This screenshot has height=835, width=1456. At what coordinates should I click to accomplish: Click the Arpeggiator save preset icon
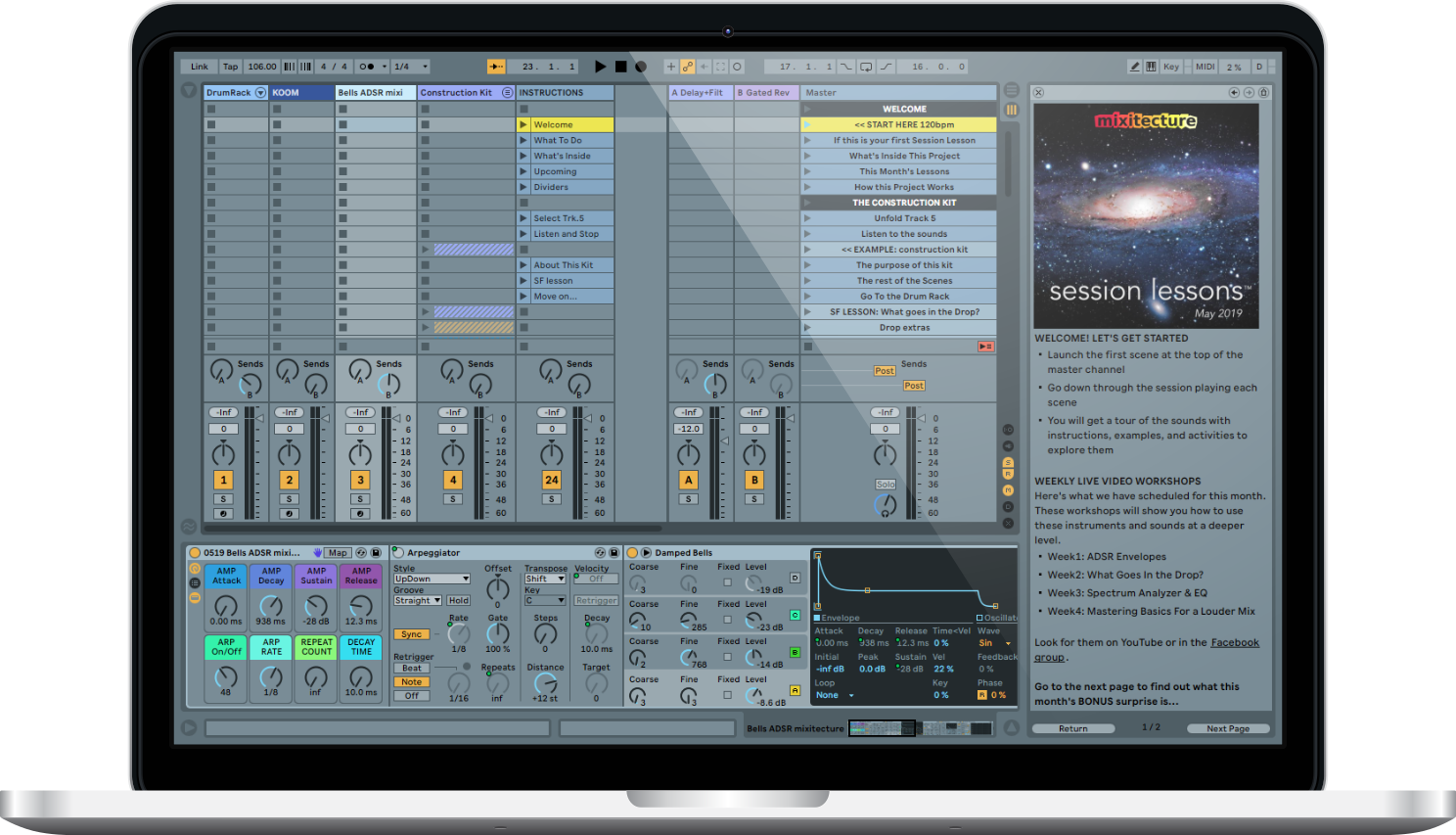coord(614,553)
